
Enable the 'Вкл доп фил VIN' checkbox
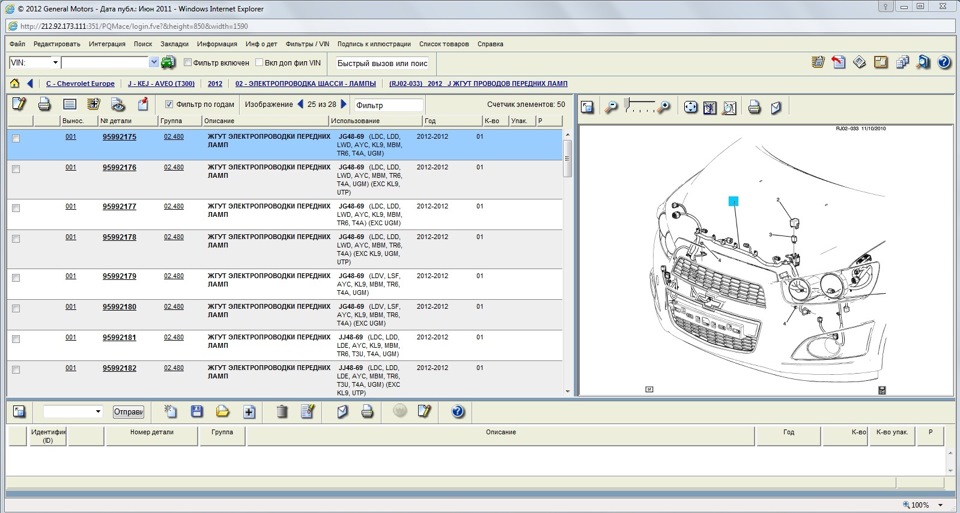pos(259,62)
